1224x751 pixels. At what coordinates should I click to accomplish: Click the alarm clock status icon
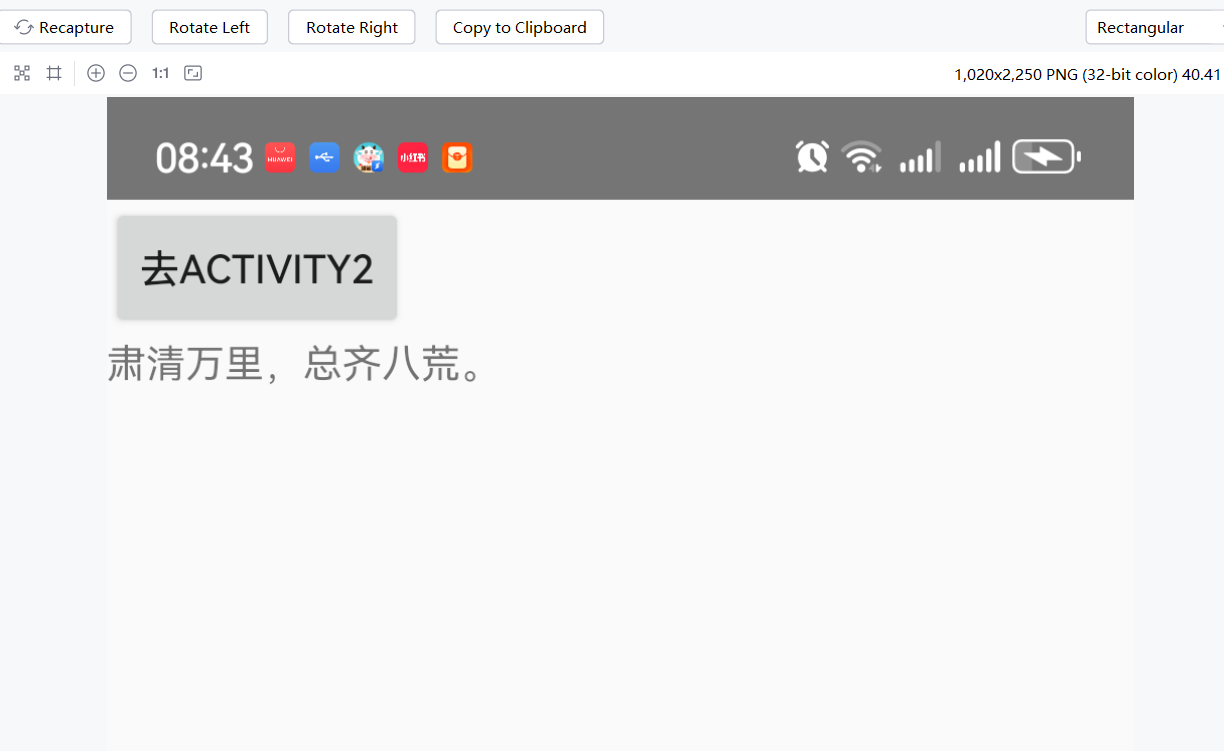[x=812, y=157]
